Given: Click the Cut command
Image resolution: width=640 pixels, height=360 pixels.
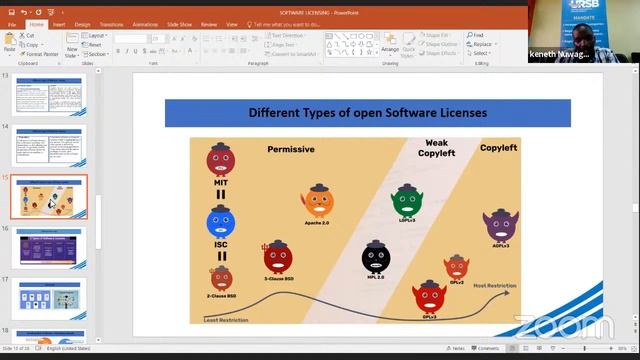Looking at the screenshot, I should 27,36.
